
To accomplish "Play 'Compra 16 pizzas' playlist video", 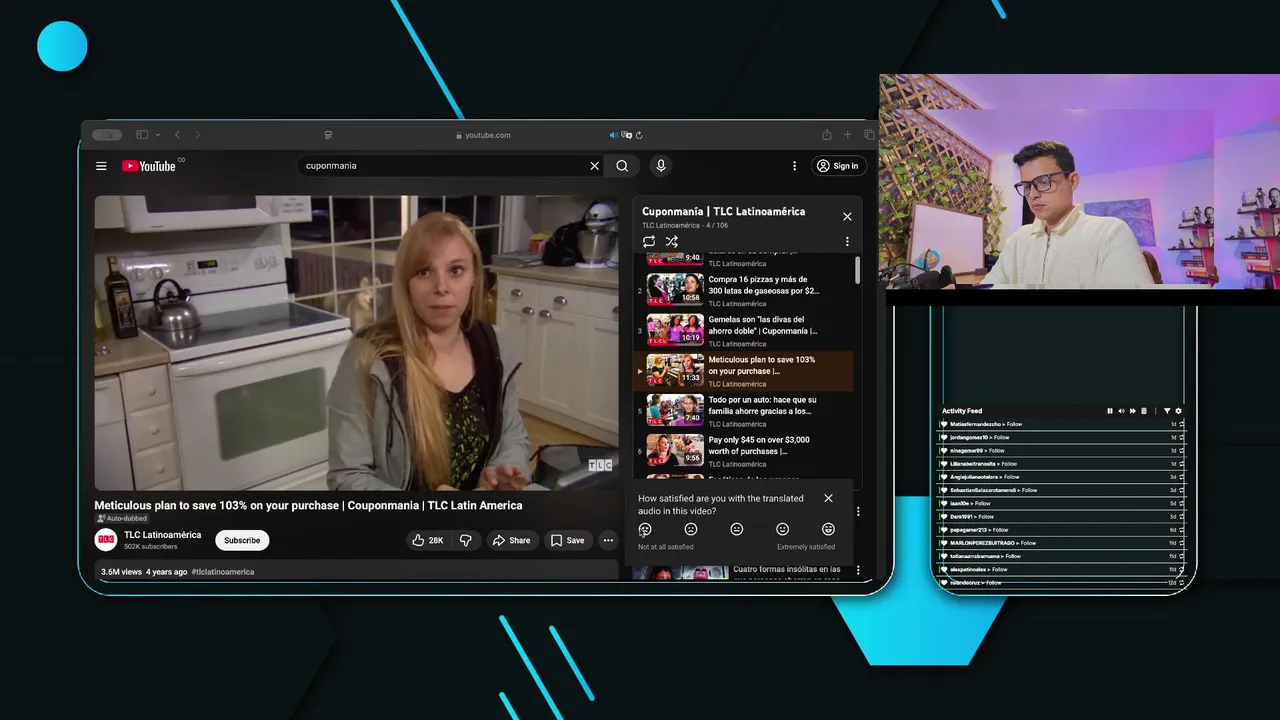I will (744, 291).
